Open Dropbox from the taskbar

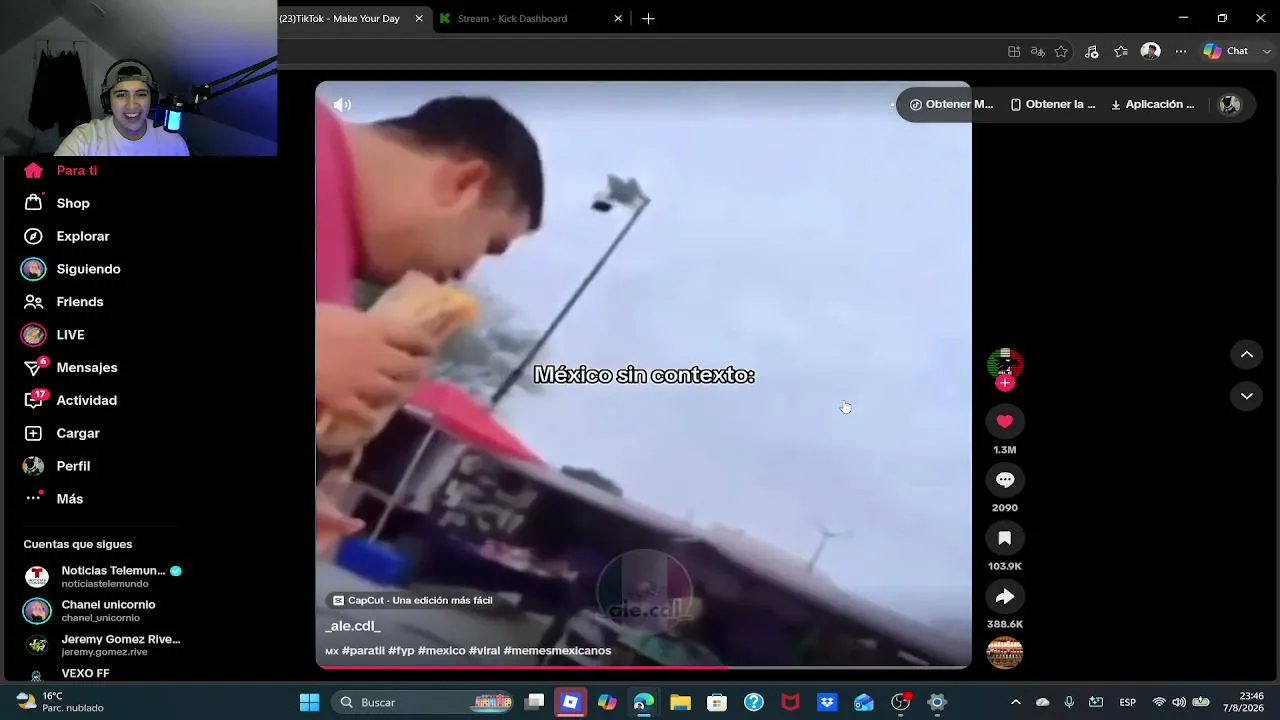click(x=827, y=702)
